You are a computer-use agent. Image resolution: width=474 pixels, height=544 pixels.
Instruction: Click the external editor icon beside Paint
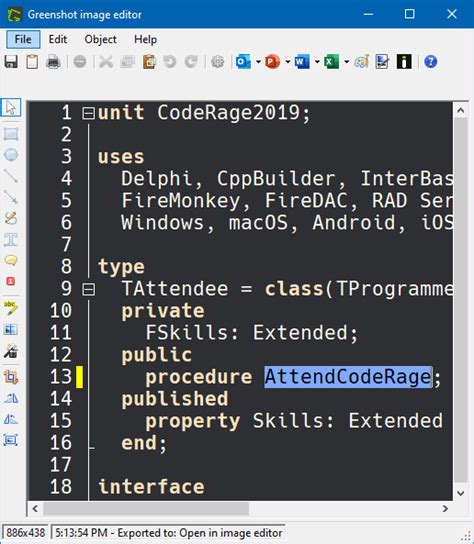382,62
